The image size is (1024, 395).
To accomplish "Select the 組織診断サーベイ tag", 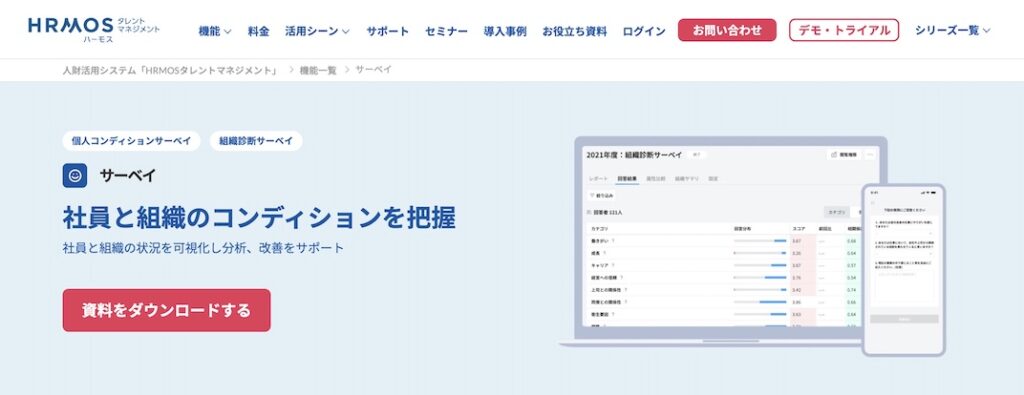I will [x=256, y=141].
